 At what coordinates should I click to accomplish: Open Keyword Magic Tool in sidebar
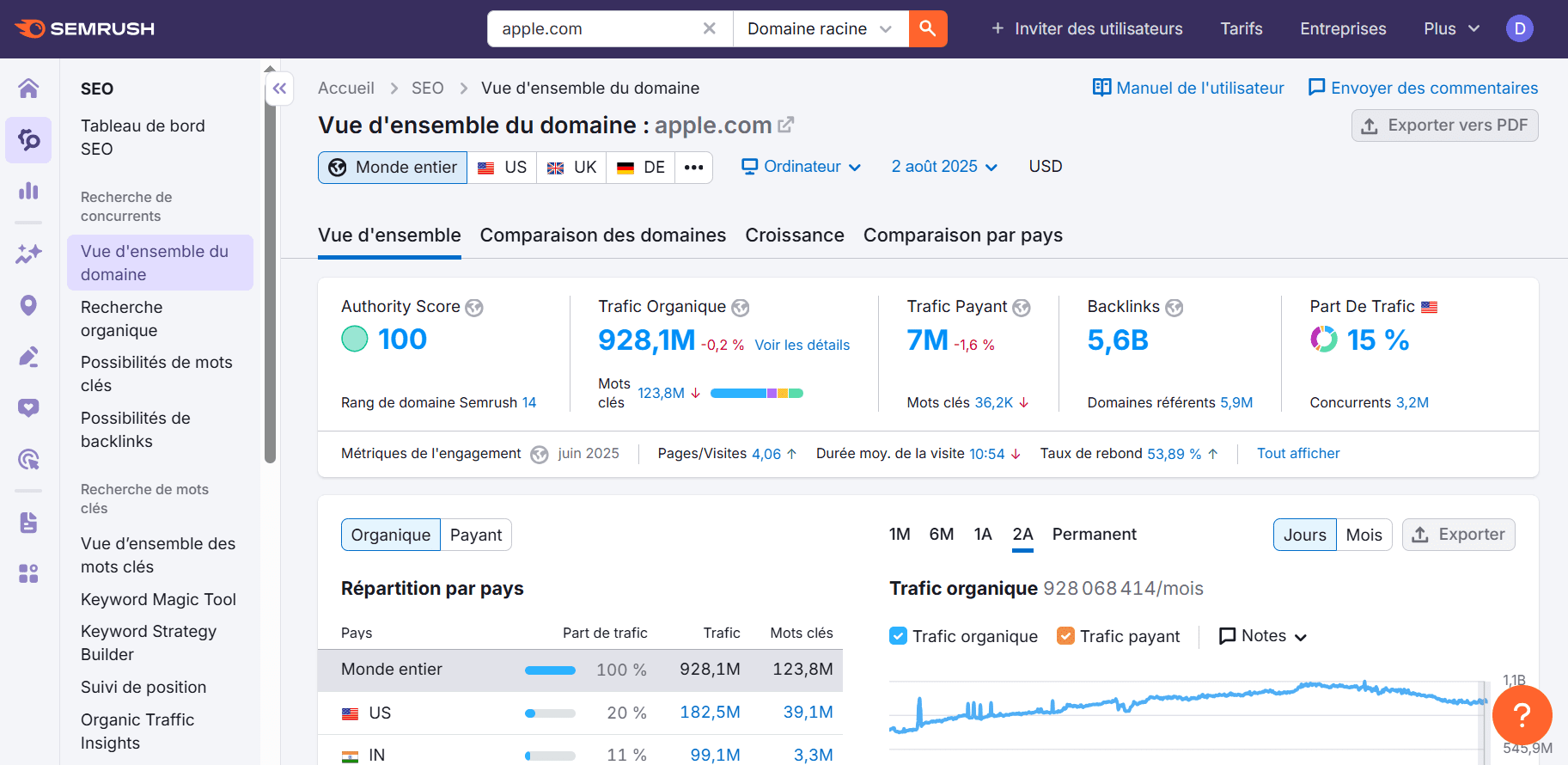(158, 599)
